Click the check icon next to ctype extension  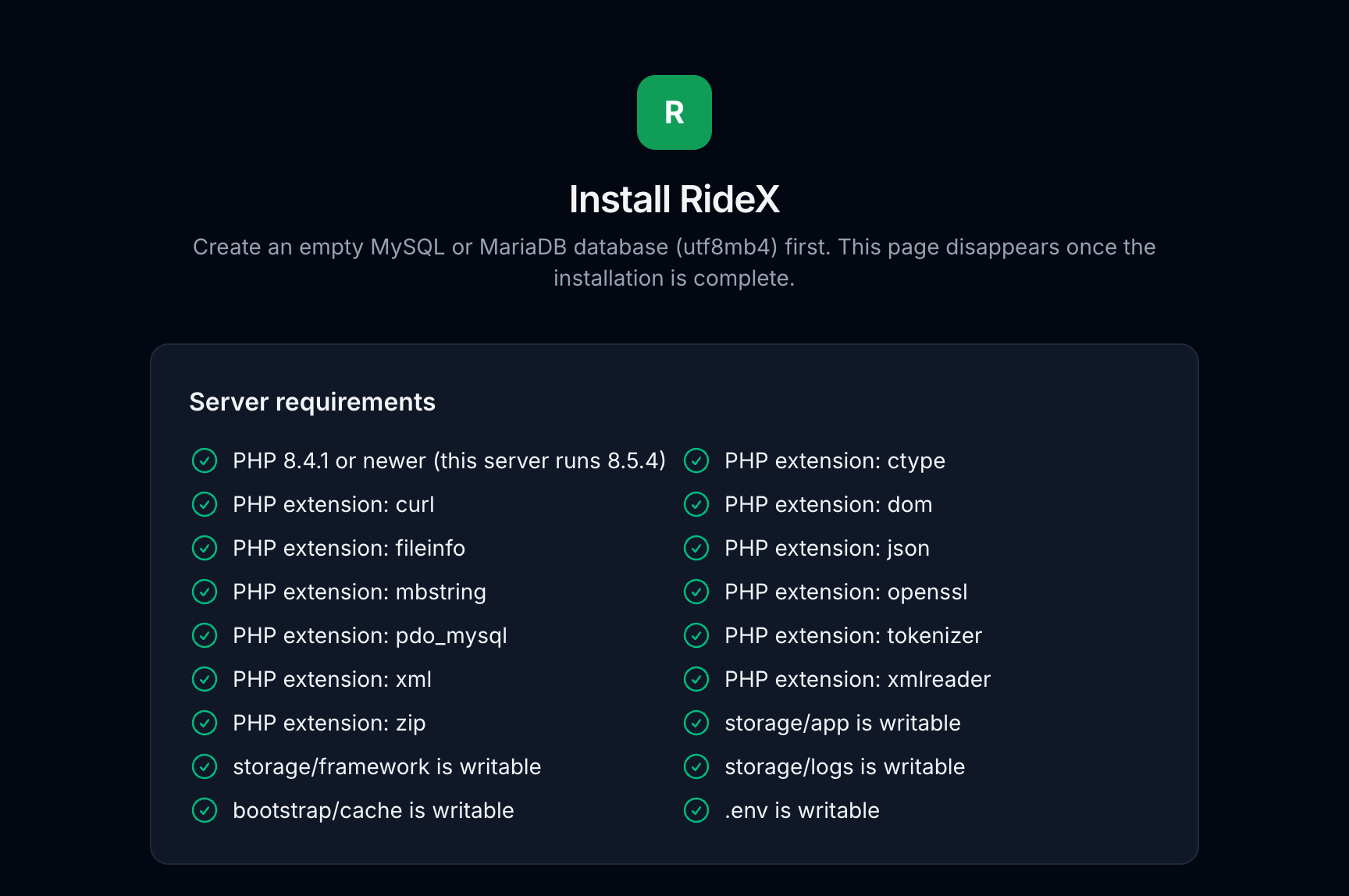pos(696,460)
